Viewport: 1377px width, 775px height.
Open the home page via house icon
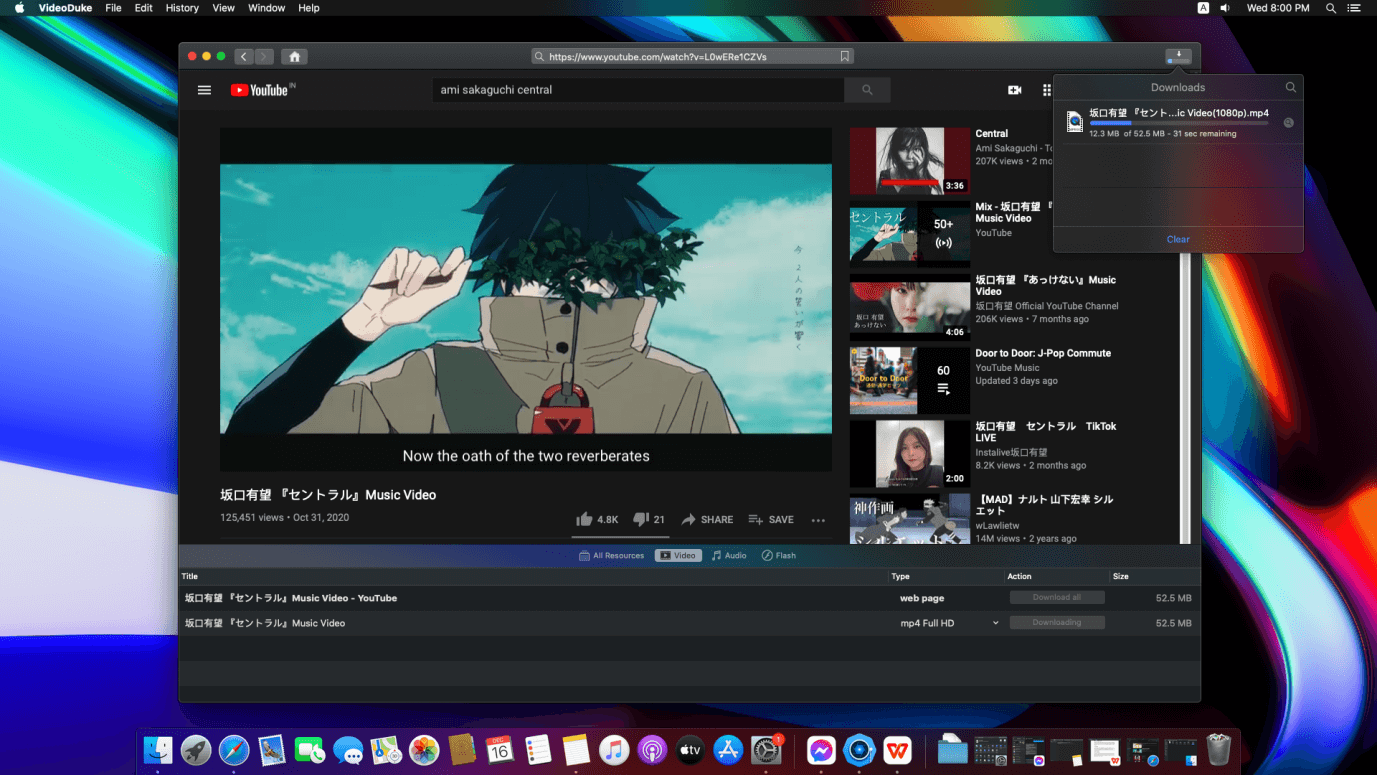tap(294, 57)
